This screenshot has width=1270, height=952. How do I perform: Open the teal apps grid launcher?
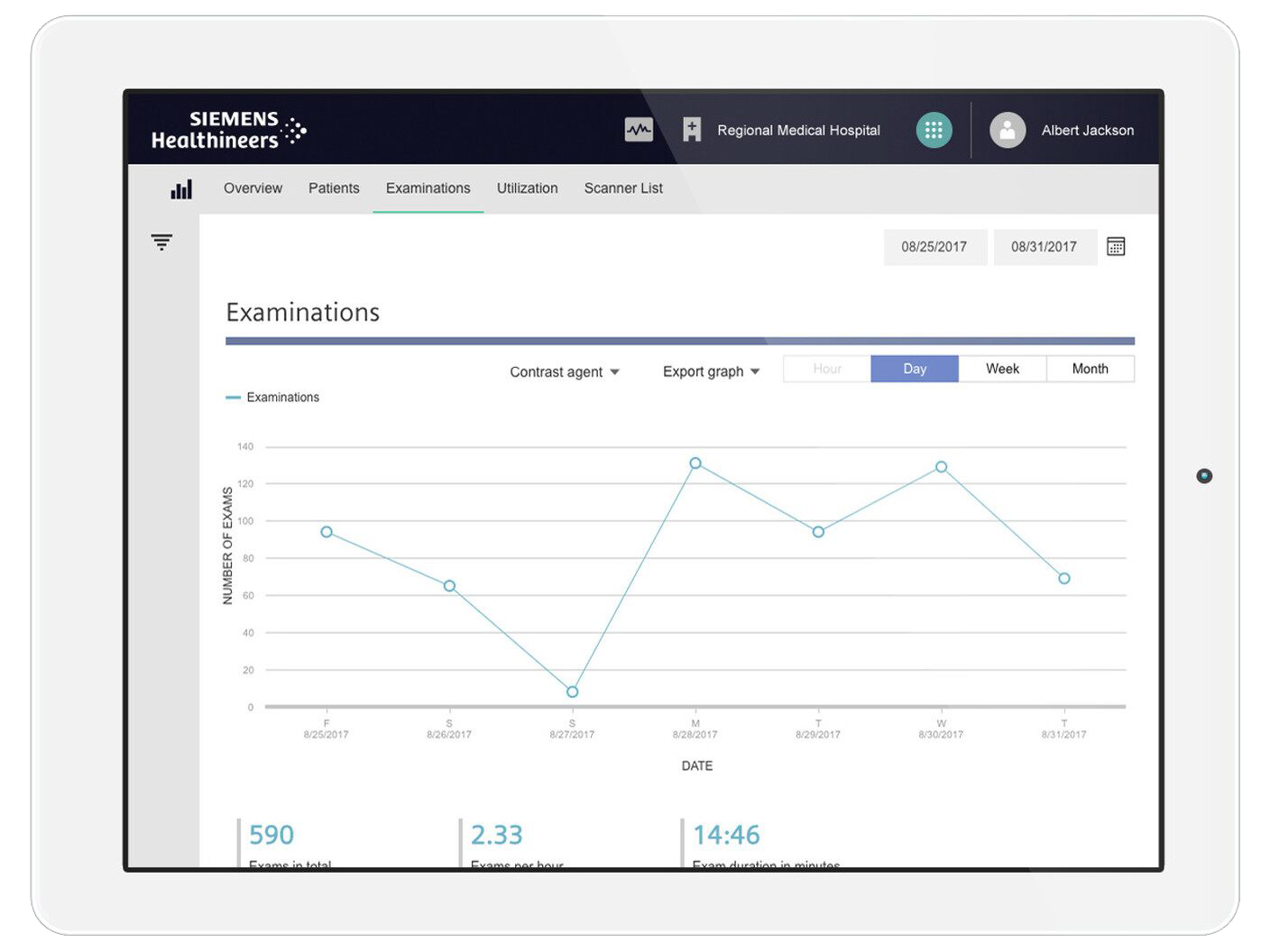tap(934, 130)
